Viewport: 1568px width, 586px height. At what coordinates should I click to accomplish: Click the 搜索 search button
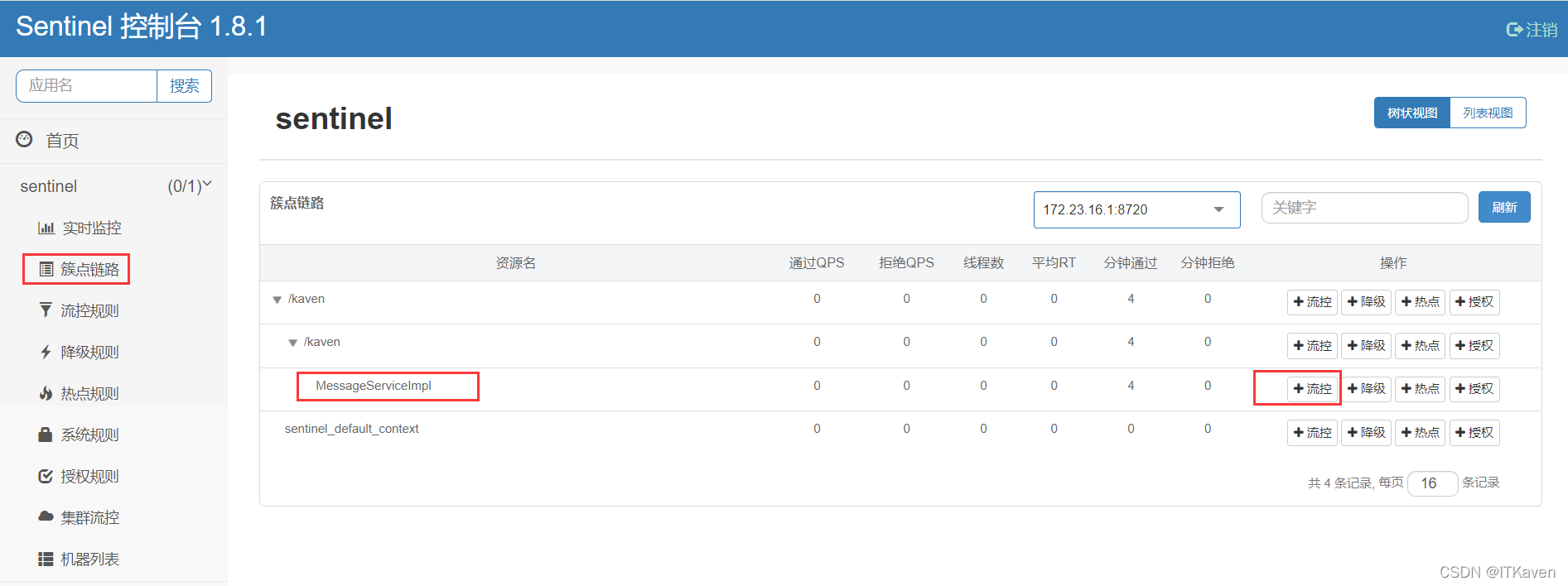click(184, 86)
